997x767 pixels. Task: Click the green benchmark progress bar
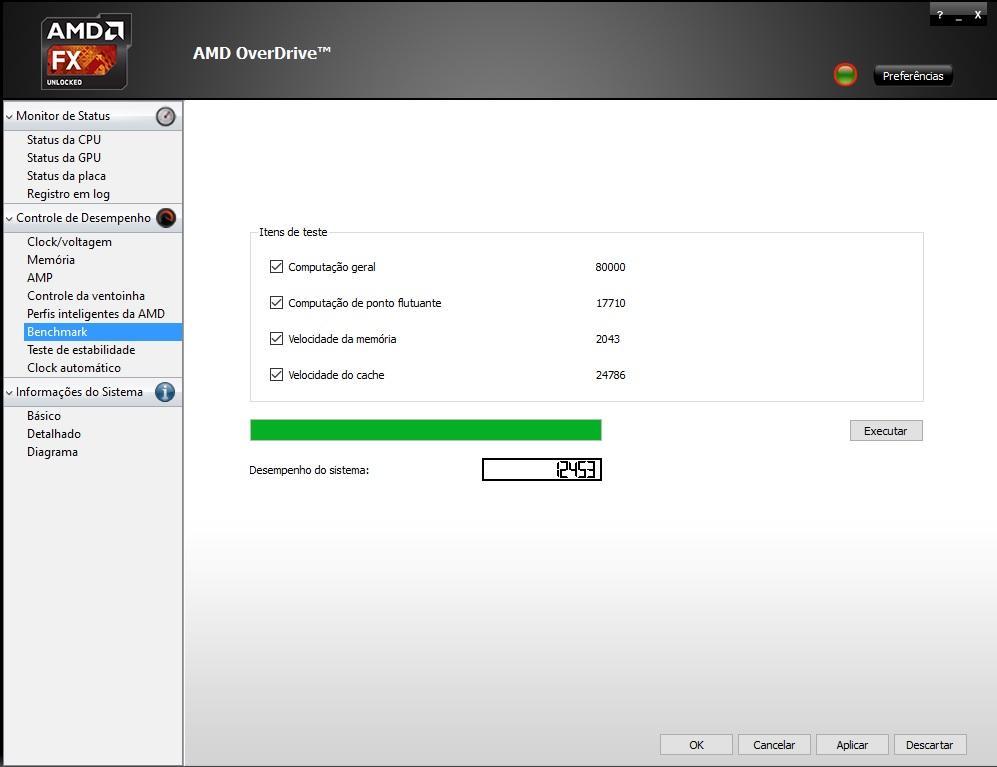(x=425, y=430)
